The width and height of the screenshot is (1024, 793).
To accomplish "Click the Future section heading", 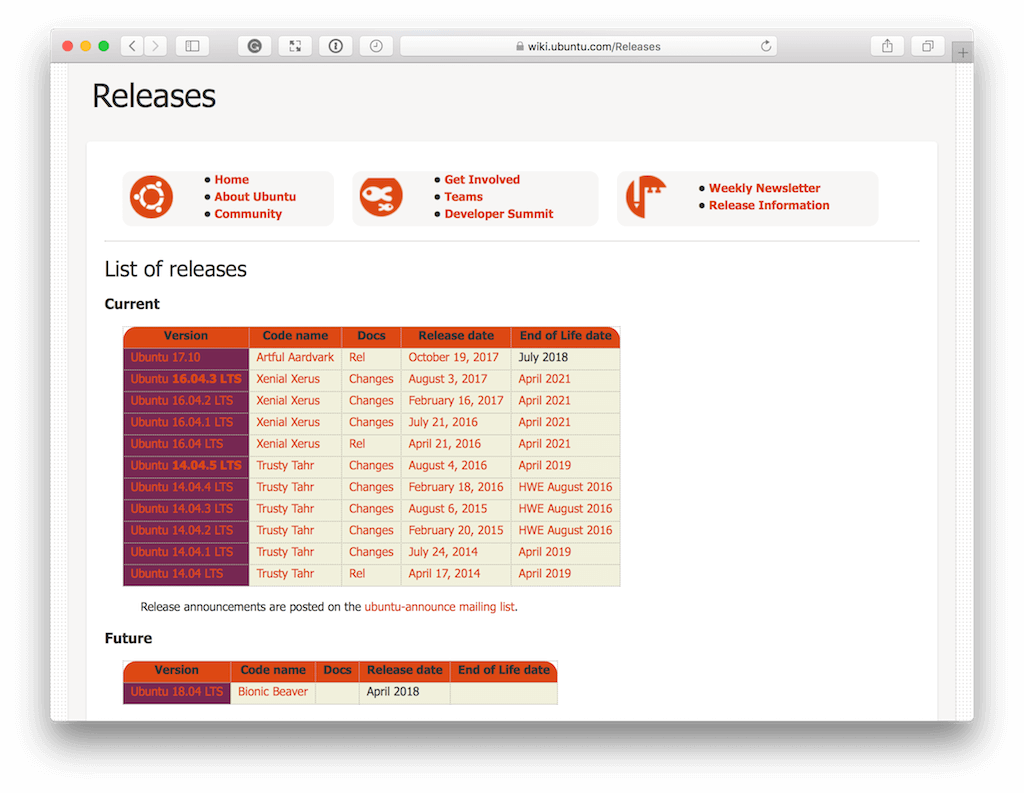I will (x=129, y=638).
